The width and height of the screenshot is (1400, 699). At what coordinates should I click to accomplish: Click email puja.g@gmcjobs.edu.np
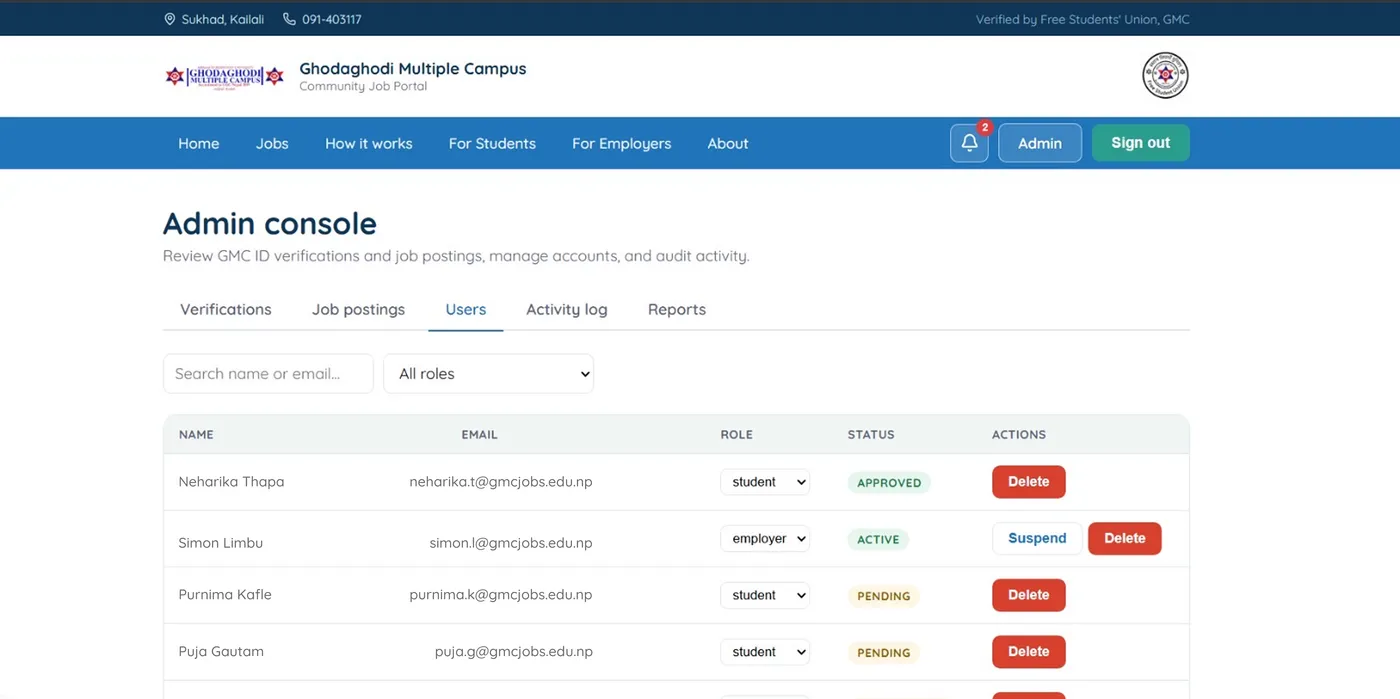click(514, 651)
